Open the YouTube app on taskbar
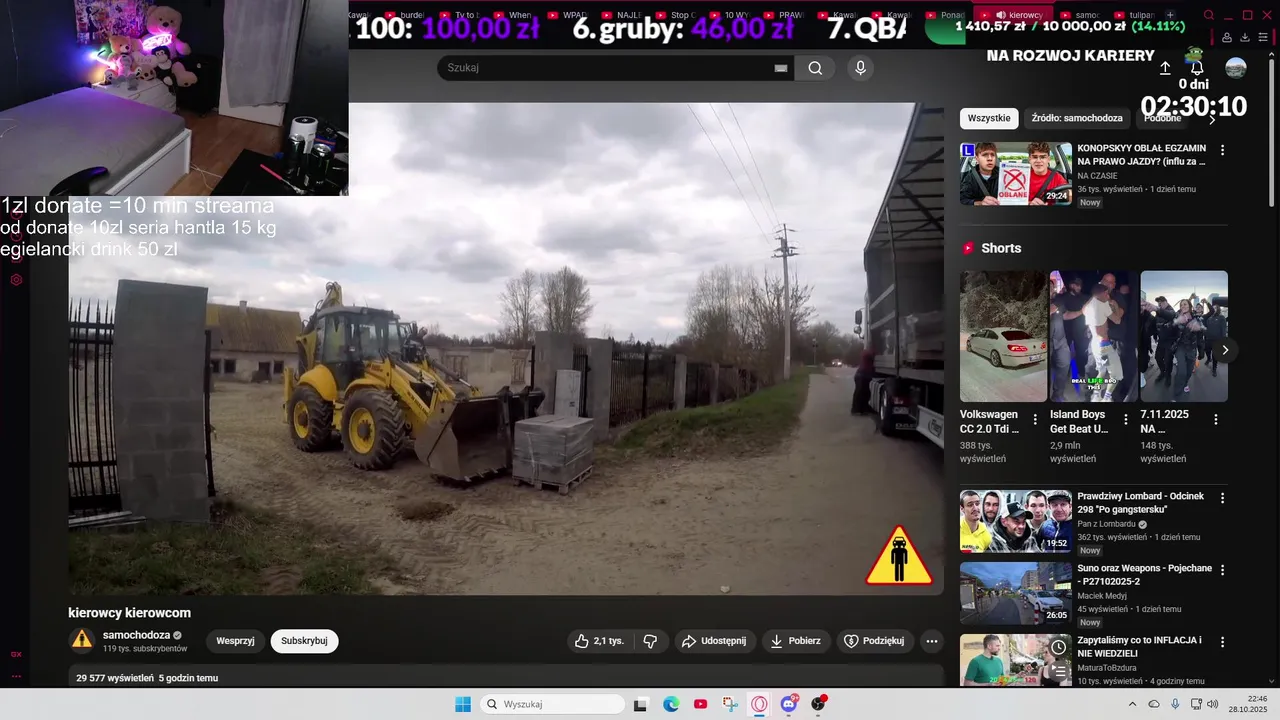 coord(700,704)
